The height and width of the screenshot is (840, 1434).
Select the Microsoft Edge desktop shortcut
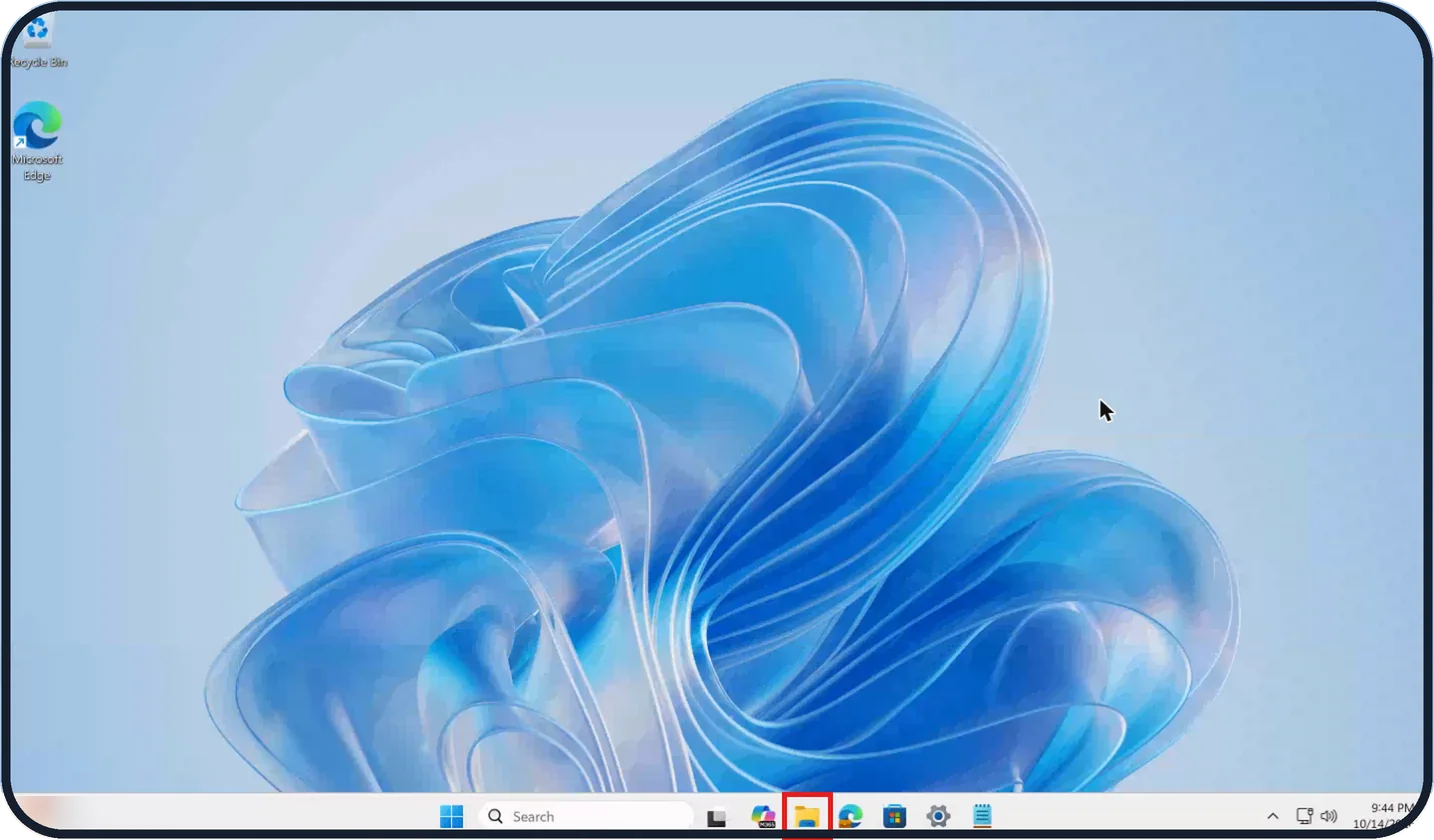click(37, 141)
